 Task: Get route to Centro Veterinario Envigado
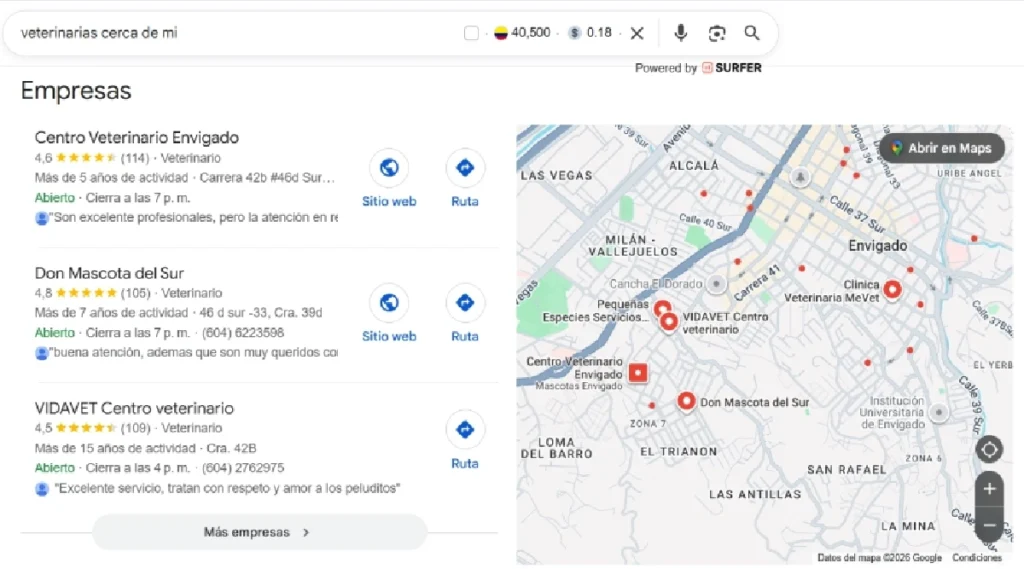[x=465, y=168]
